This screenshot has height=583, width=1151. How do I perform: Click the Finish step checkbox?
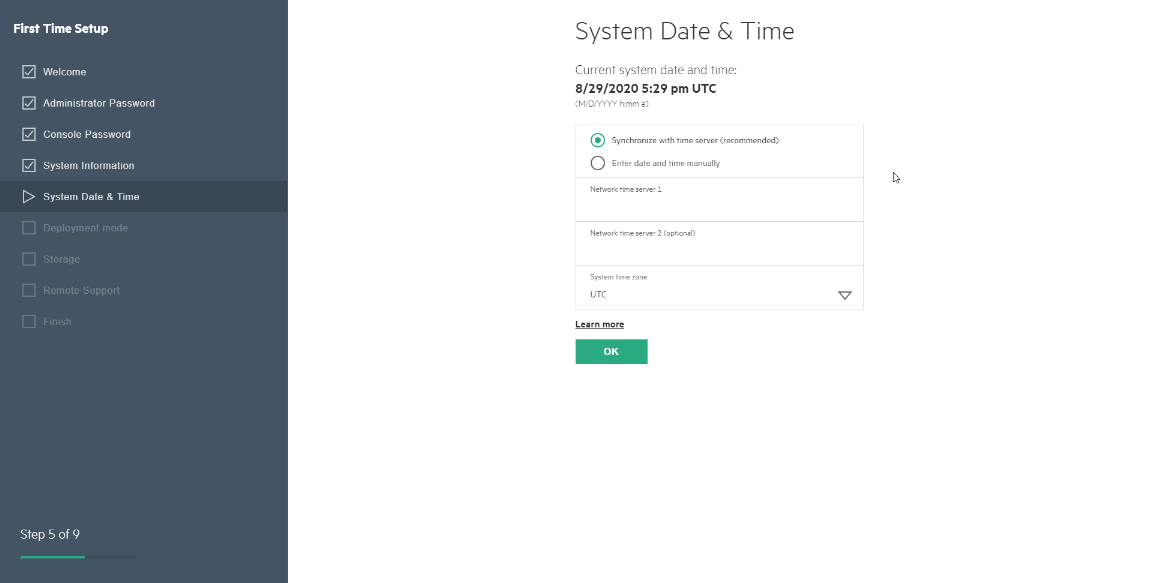click(x=29, y=322)
